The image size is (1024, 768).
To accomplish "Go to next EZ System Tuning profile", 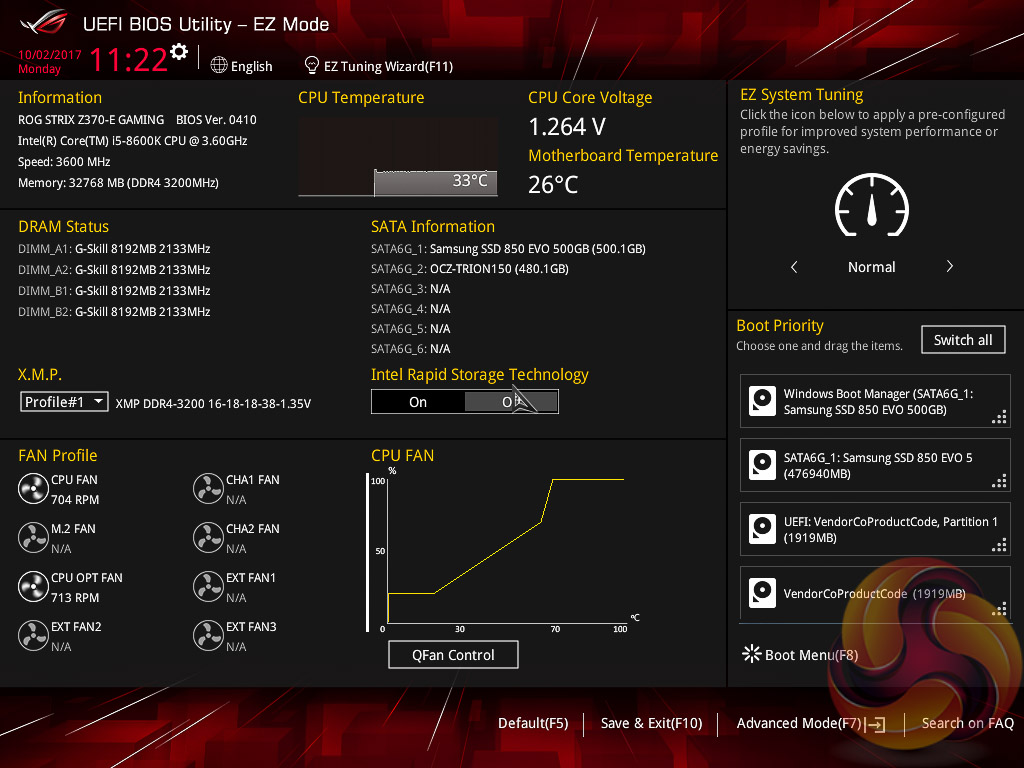I will (x=950, y=266).
